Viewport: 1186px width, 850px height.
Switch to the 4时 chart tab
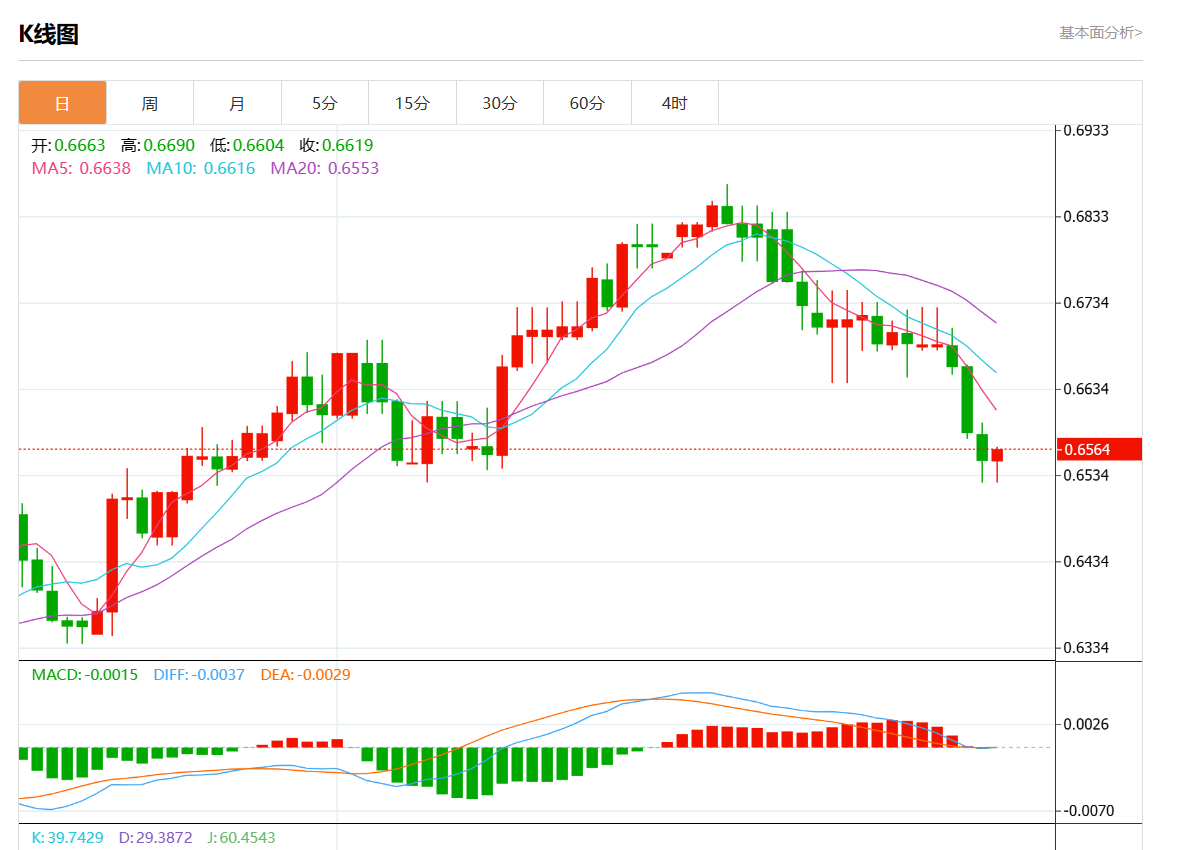674,103
